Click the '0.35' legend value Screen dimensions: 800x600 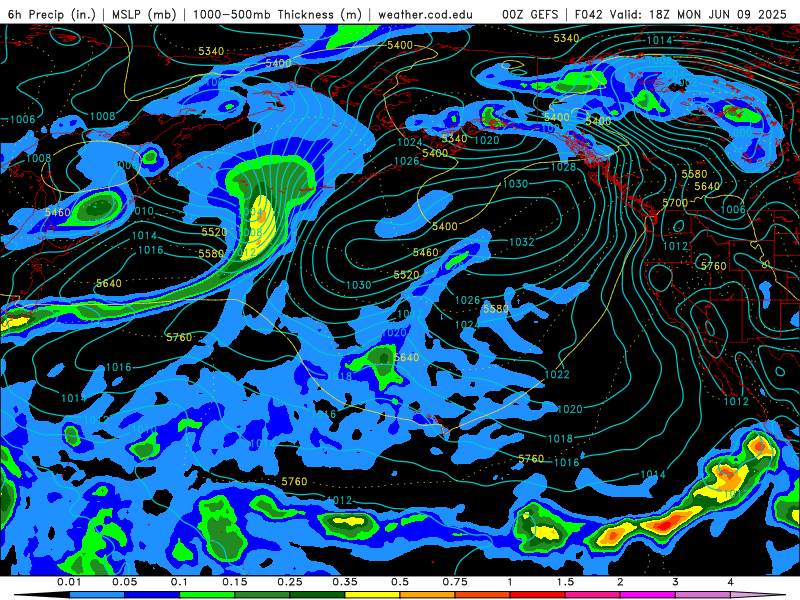345,582
